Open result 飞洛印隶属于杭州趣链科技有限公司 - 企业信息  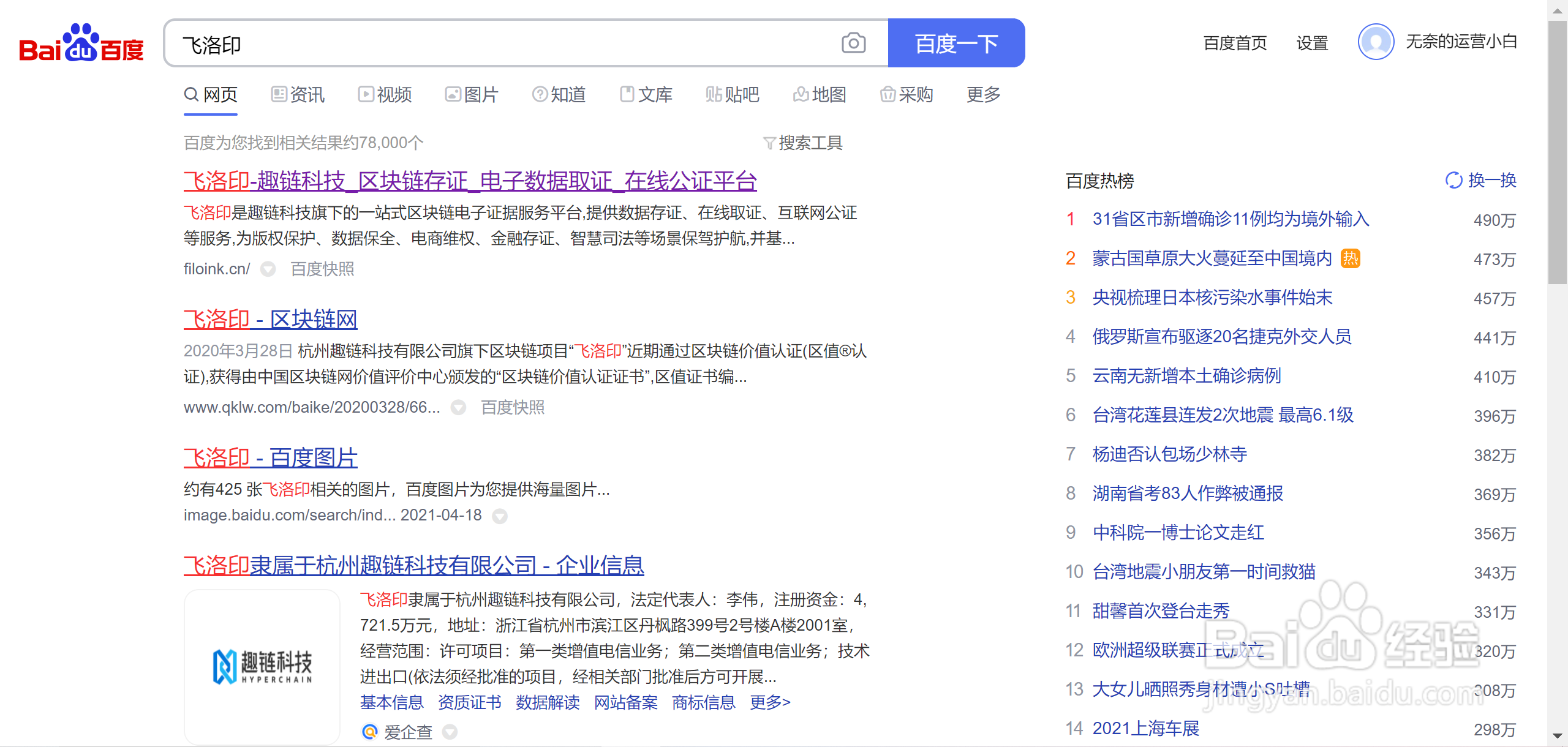tap(414, 565)
